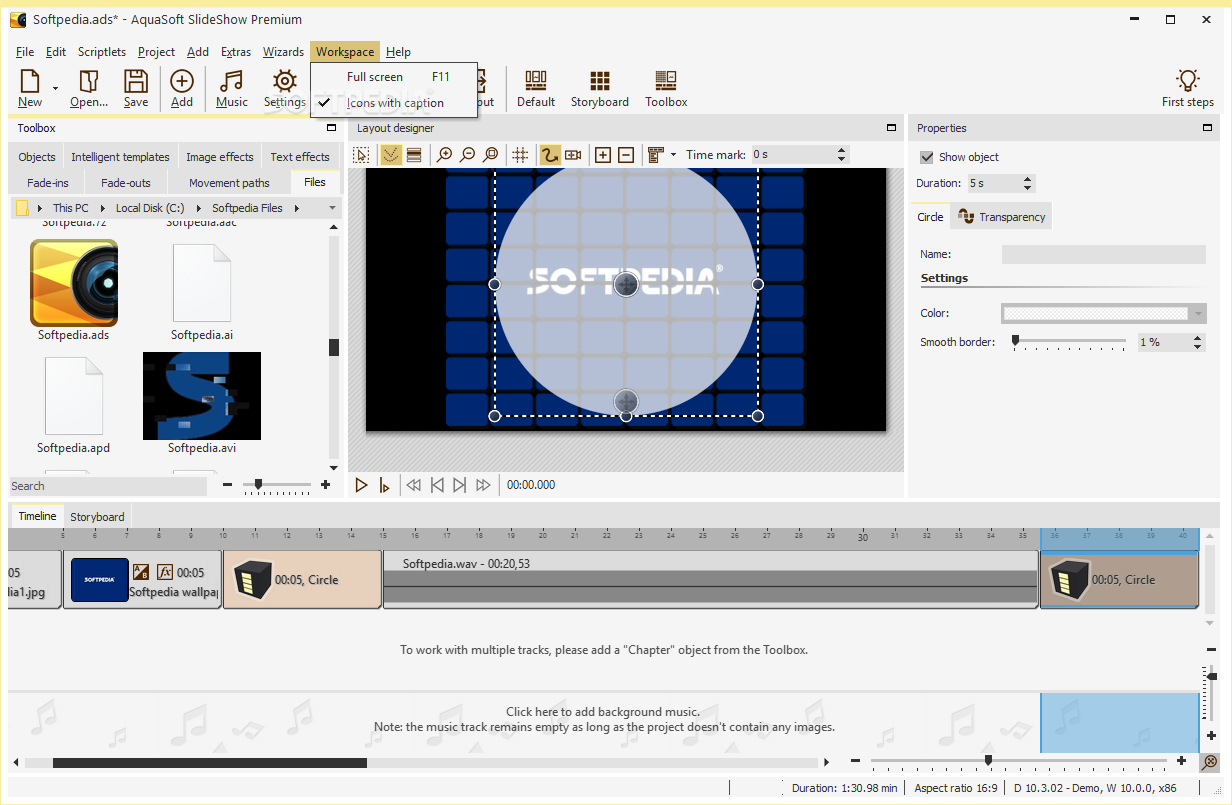
Task: Click the fast forward playback button
Action: 484,485
